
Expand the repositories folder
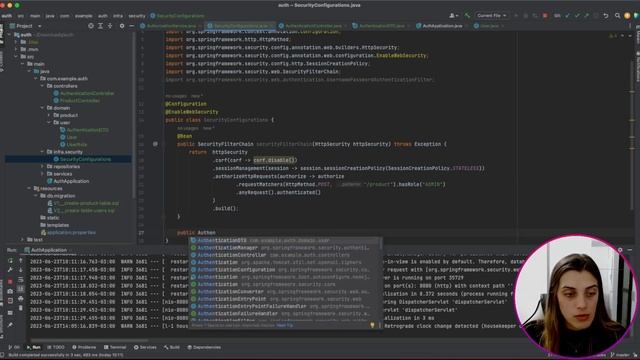point(42,167)
